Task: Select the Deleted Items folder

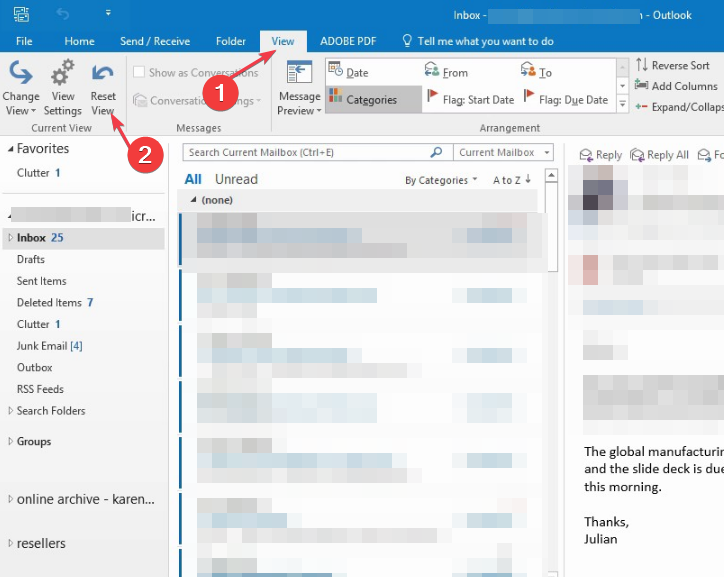Action: (49, 303)
